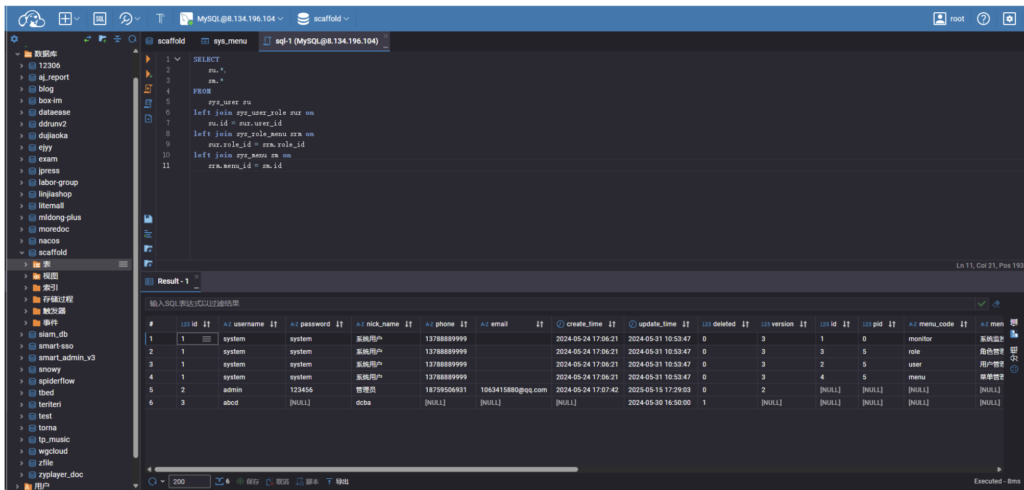Close the Result - 1 tab

click(x=197, y=277)
